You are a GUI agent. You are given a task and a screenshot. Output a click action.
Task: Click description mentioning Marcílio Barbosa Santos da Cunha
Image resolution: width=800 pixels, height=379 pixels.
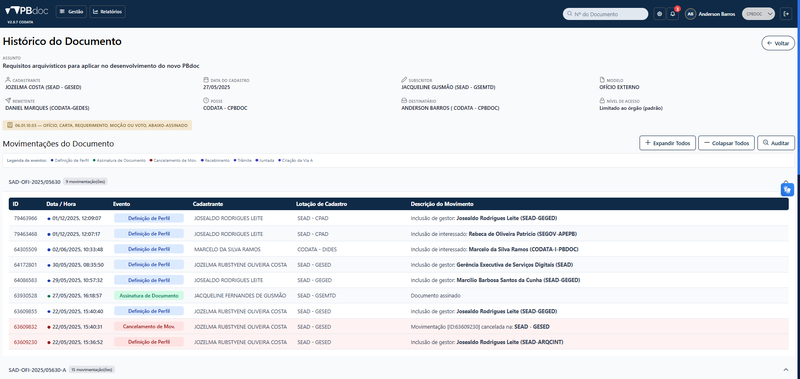[x=495, y=280]
